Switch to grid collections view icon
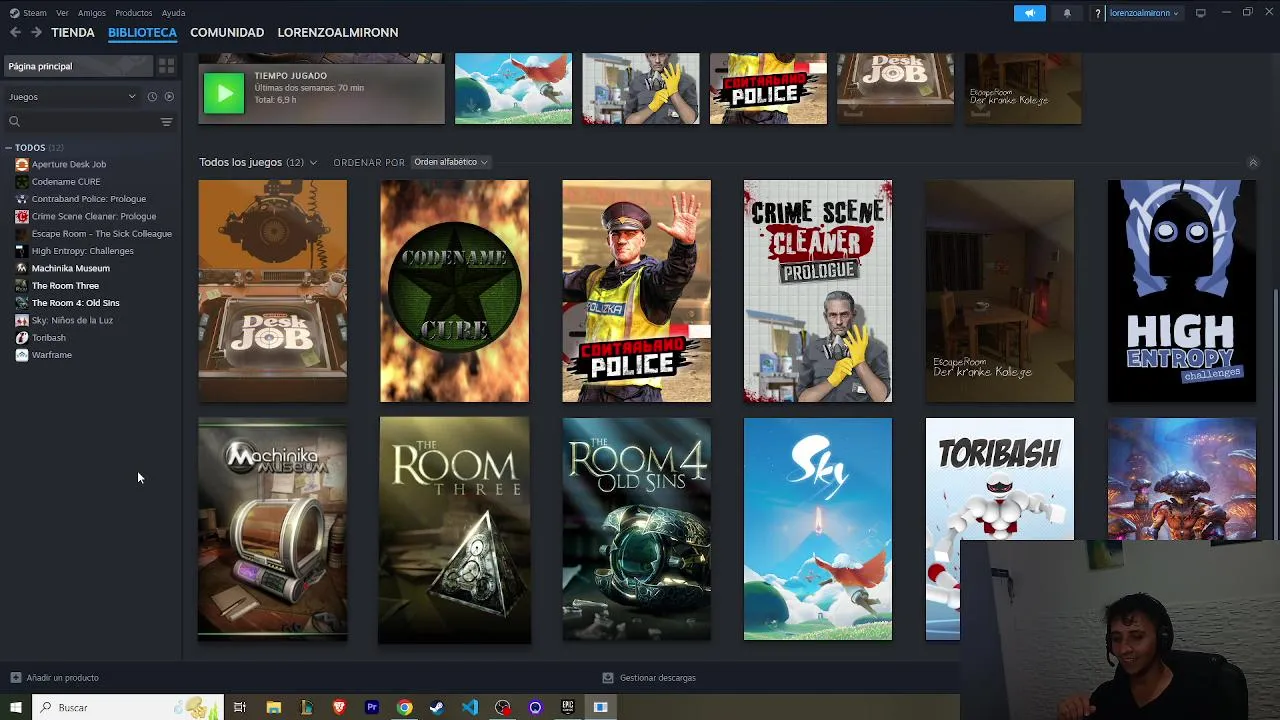 [x=166, y=66]
